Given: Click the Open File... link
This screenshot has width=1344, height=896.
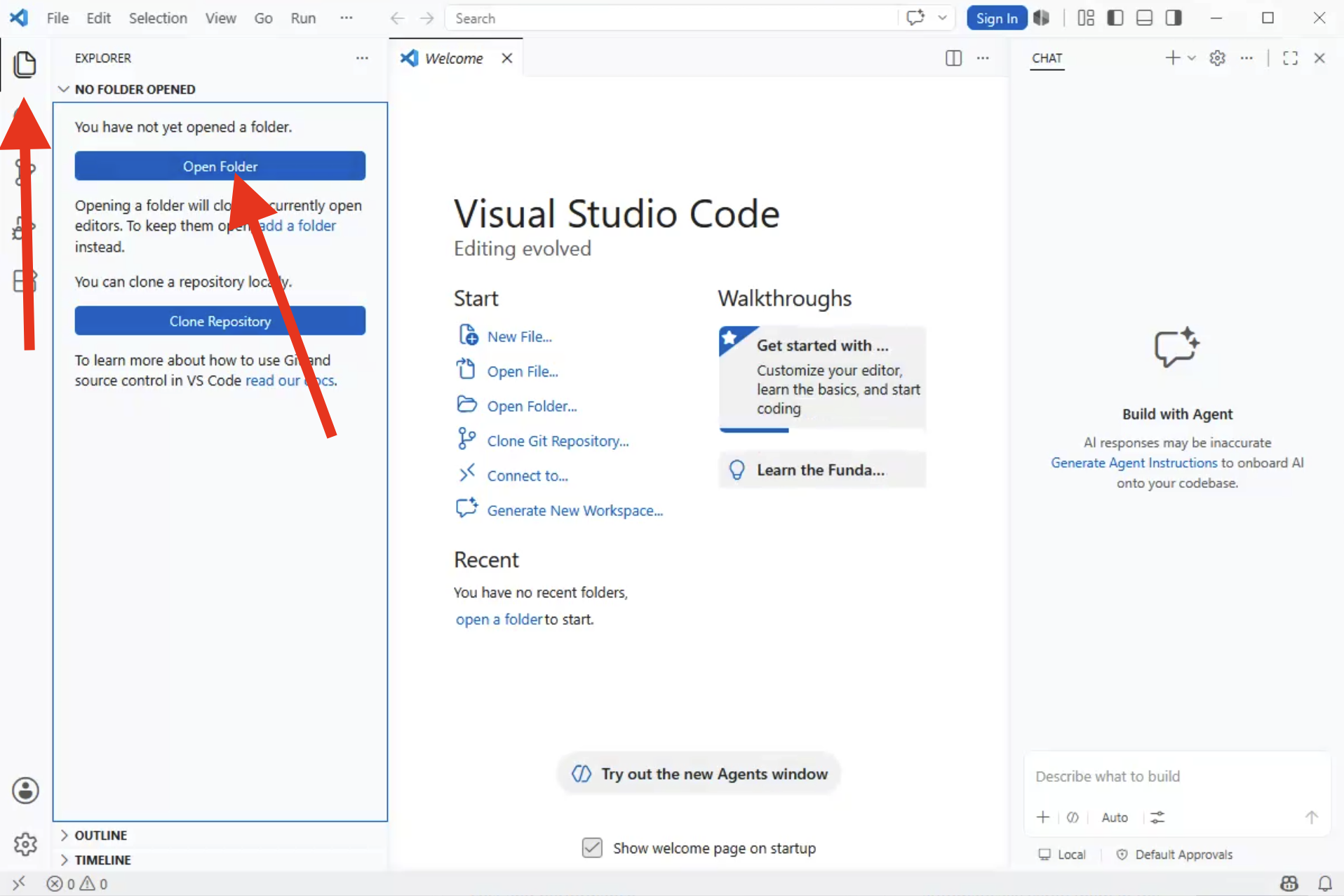Looking at the screenshot, I should (523, 372).
